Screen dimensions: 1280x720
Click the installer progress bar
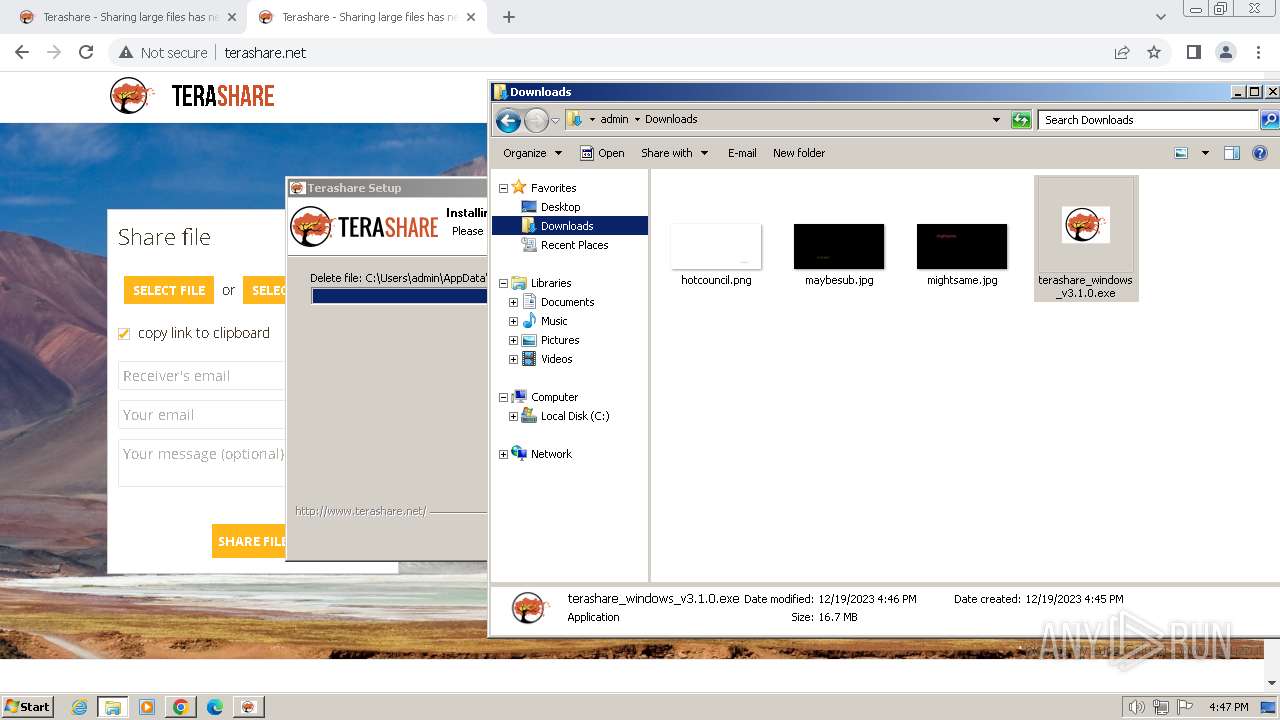(399, 296)
